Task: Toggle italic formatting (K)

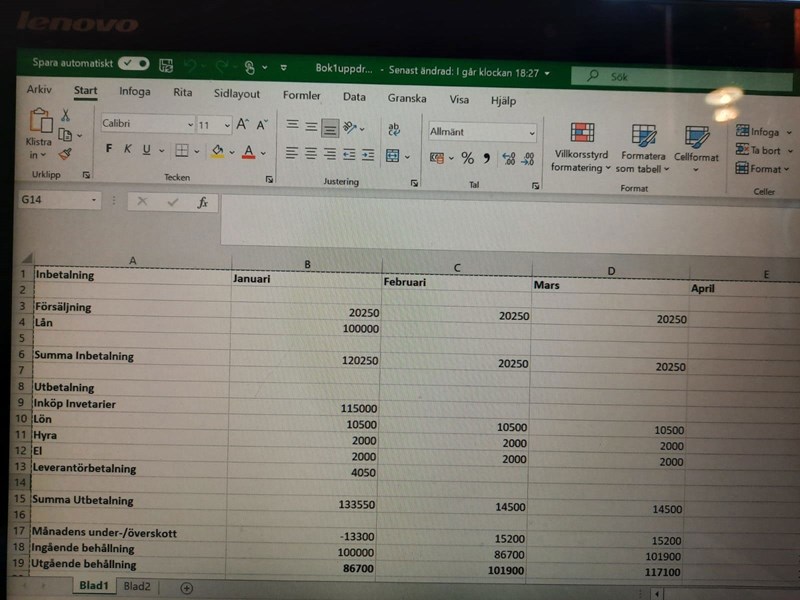Action: pos(128,149)
